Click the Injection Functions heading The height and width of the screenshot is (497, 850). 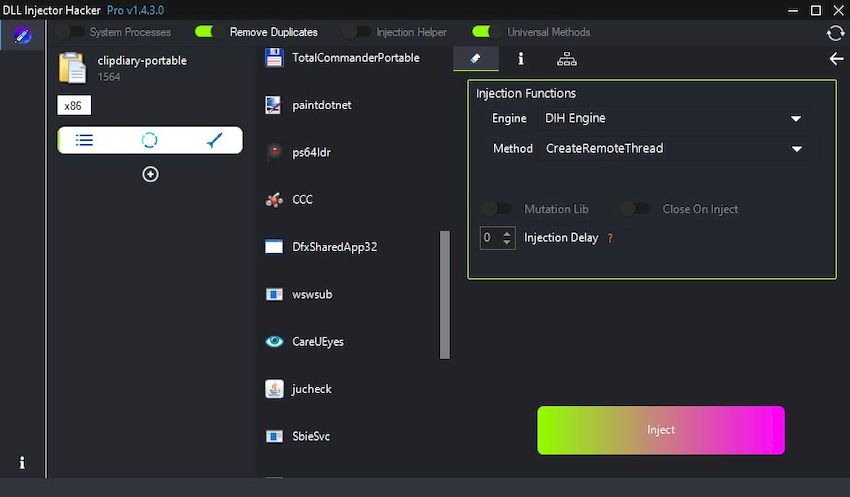point(526,93)
